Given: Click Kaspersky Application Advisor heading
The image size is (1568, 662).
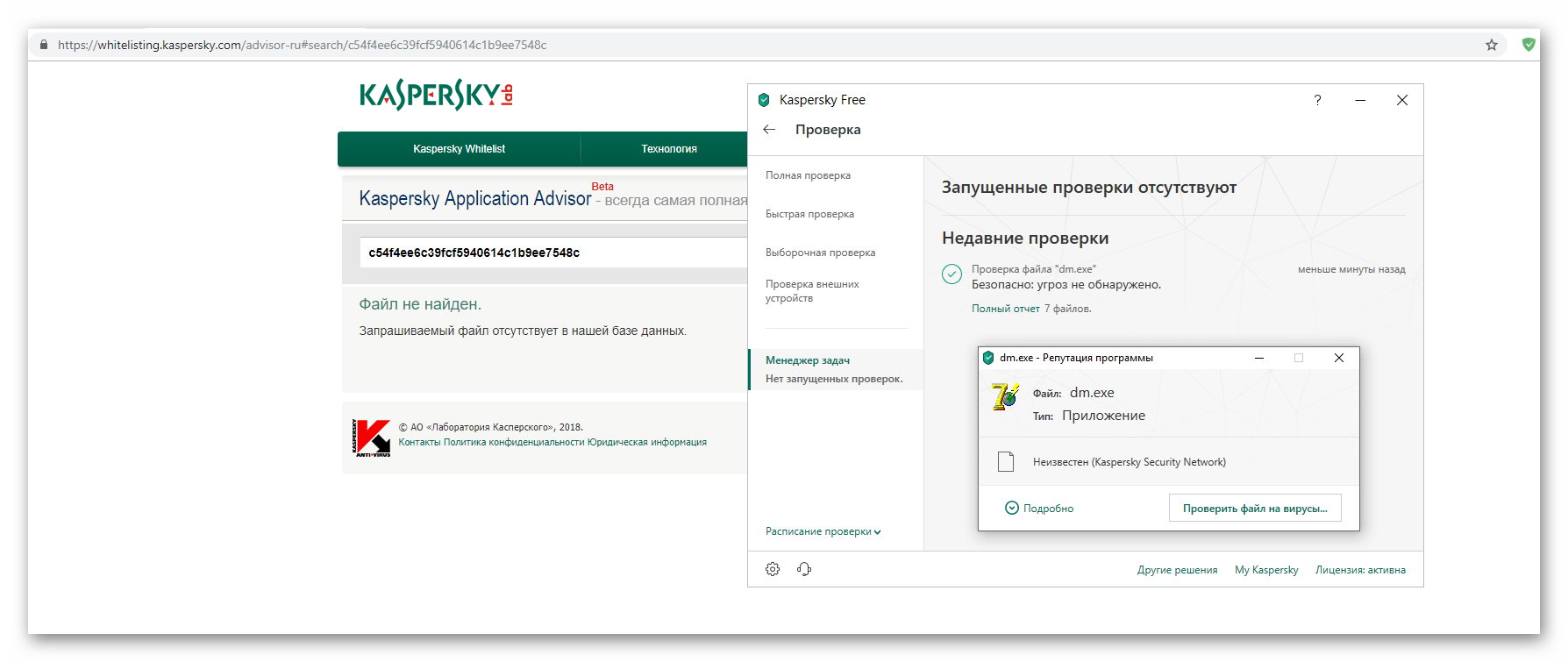Looking at the screenshot, I should click(x=475, y=199).
